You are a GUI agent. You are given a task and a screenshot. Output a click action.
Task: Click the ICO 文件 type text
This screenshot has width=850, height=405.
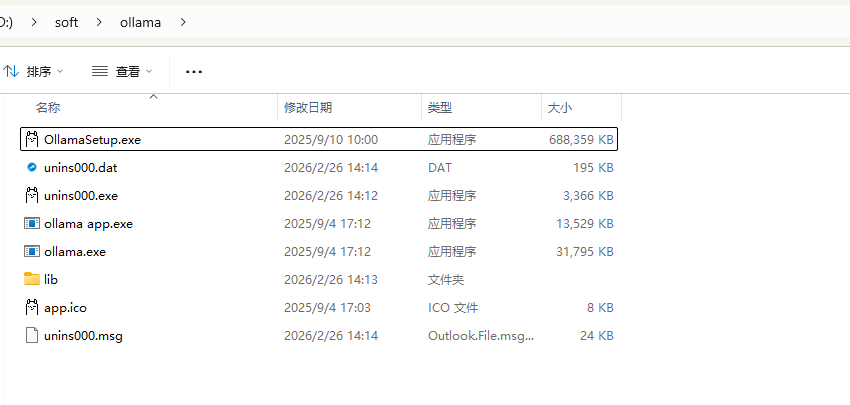pyautogui.click(x=453, y=307)
